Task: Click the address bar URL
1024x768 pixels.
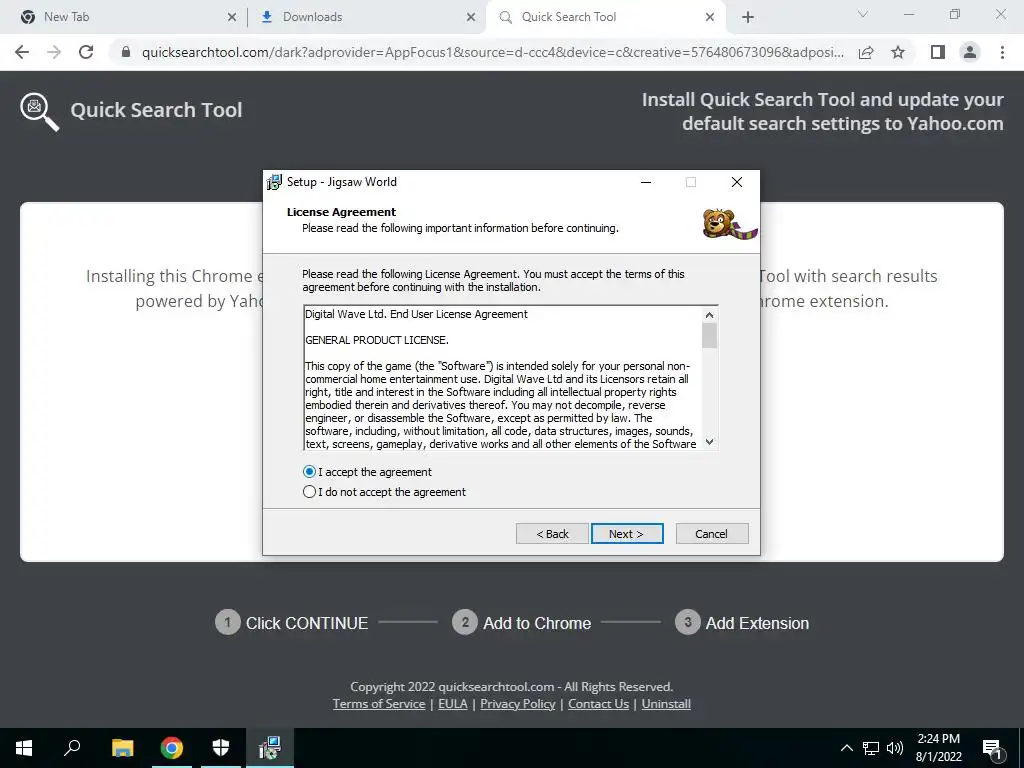Action: [492, 52]
